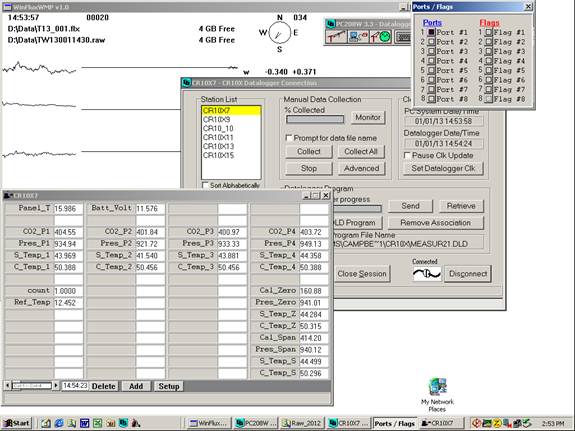Select CR10X7 in the Station List

(x=231, y=110)
